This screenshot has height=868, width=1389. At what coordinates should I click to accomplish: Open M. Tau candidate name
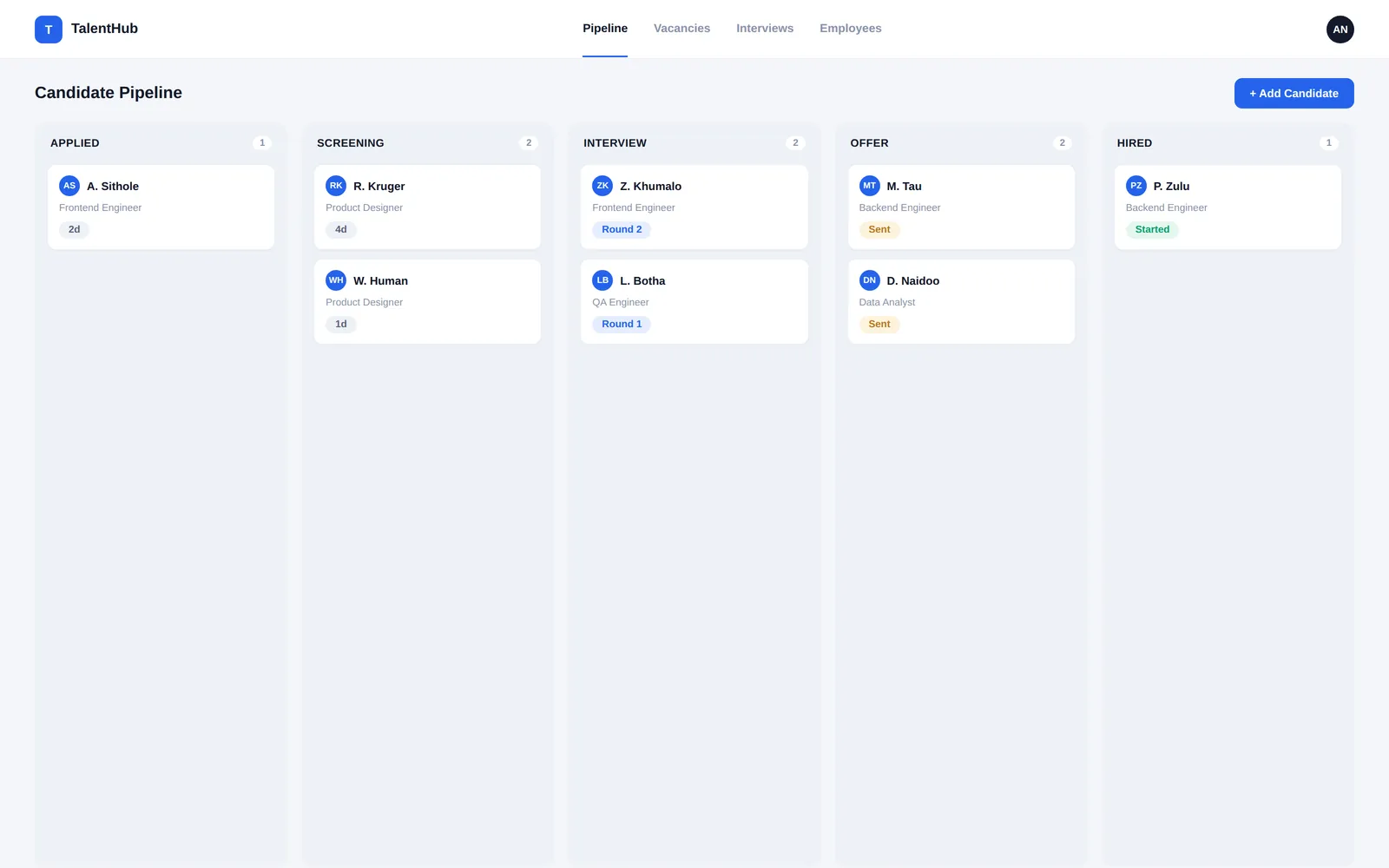click(x=905, y=187)
